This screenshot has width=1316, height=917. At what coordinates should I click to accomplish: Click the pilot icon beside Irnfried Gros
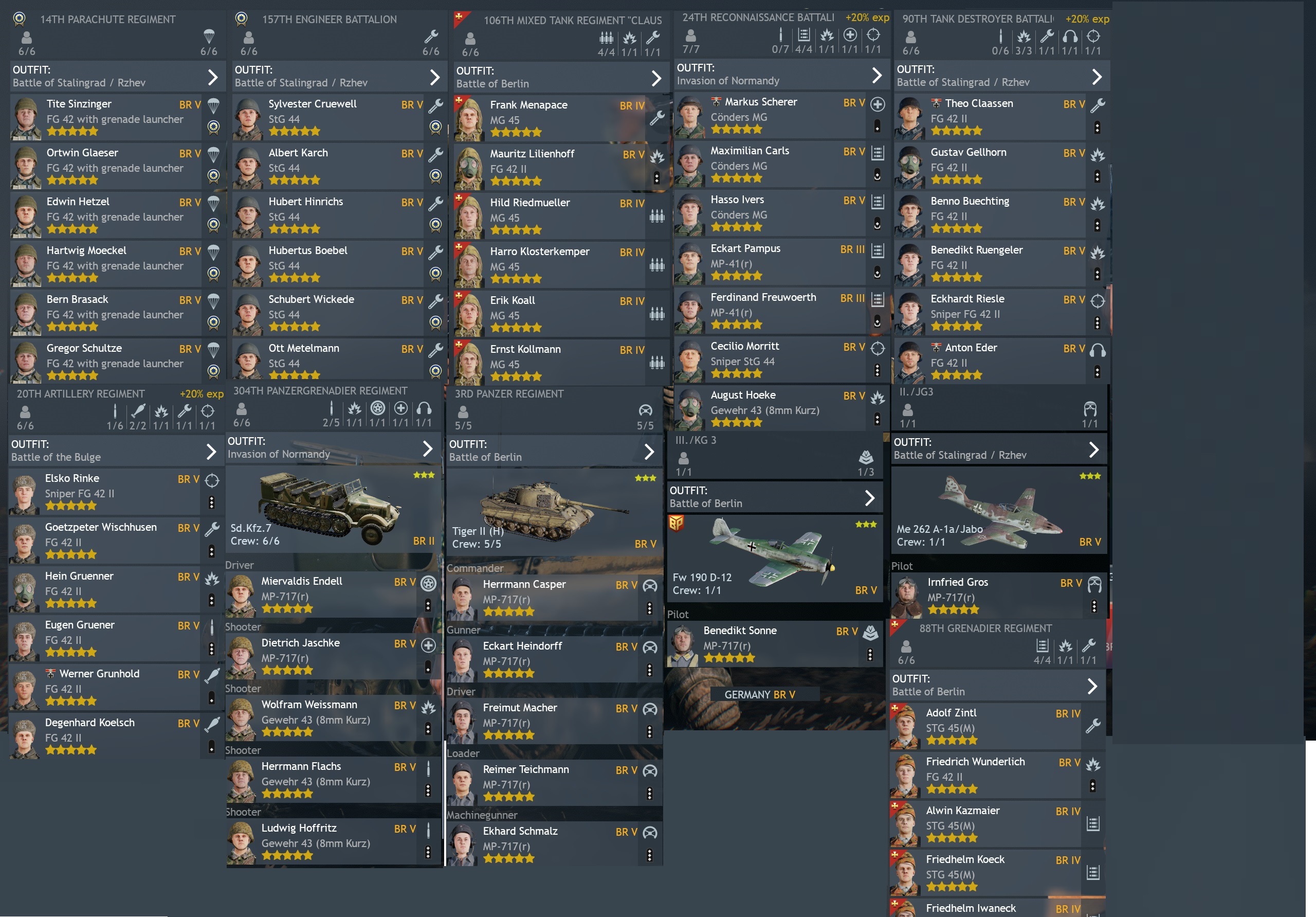pos(1094,584)
